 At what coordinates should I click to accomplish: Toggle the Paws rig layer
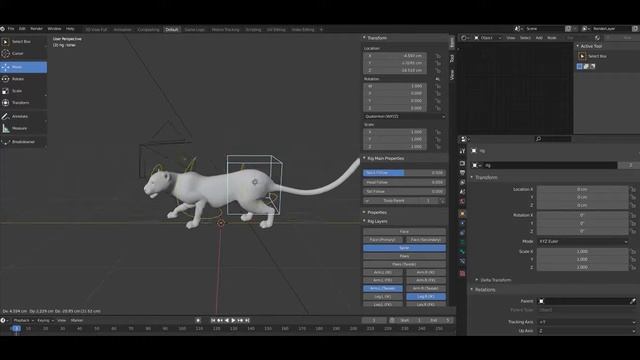(404, 256)
